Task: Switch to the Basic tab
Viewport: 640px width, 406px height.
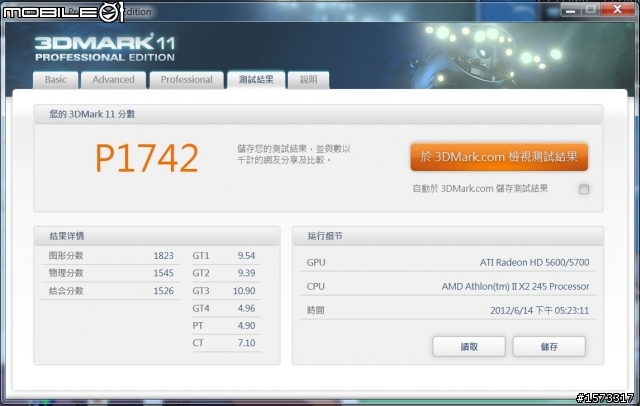Action: point(56,80)
